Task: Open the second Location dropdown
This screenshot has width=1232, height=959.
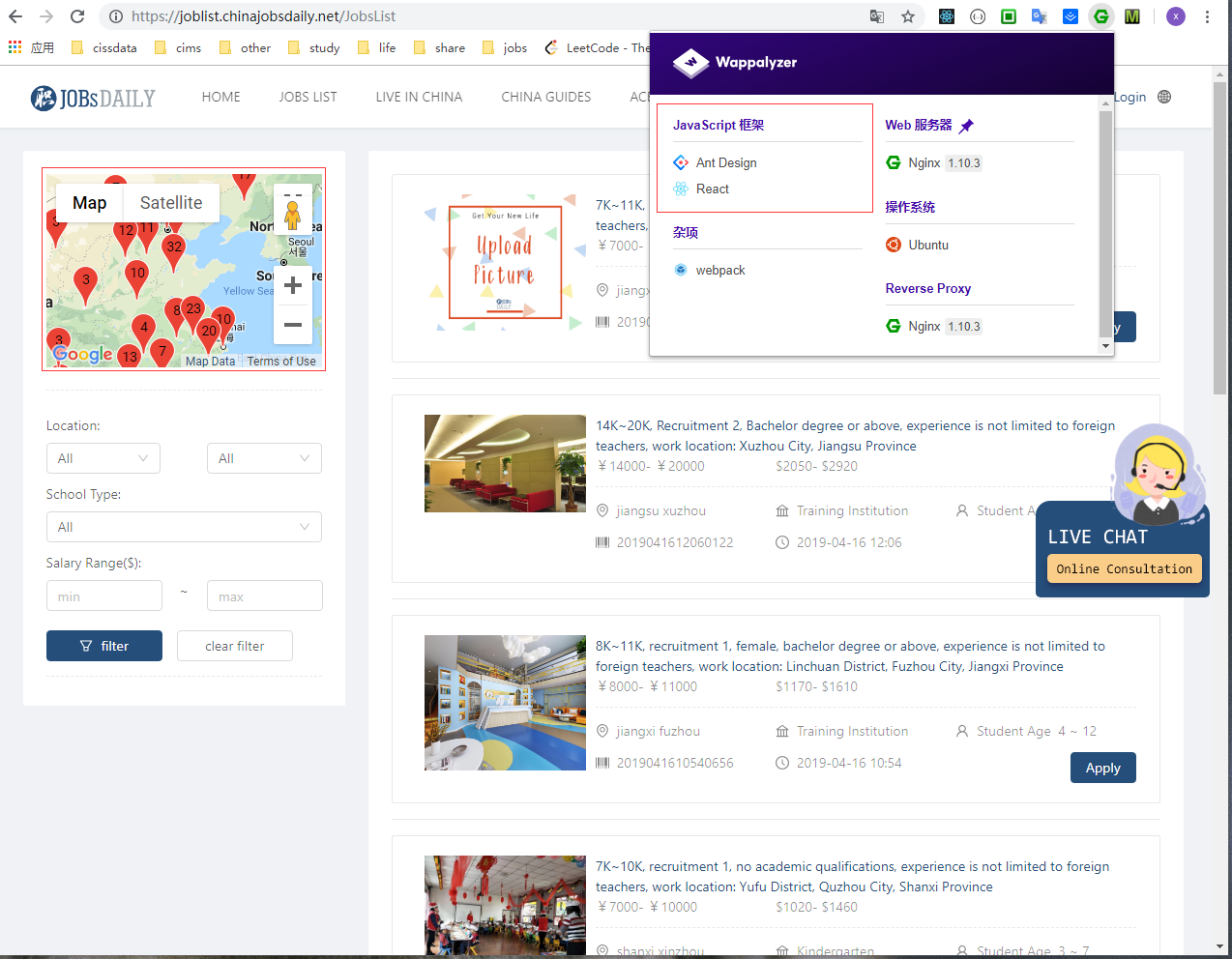Action: (x=264, y=458)
